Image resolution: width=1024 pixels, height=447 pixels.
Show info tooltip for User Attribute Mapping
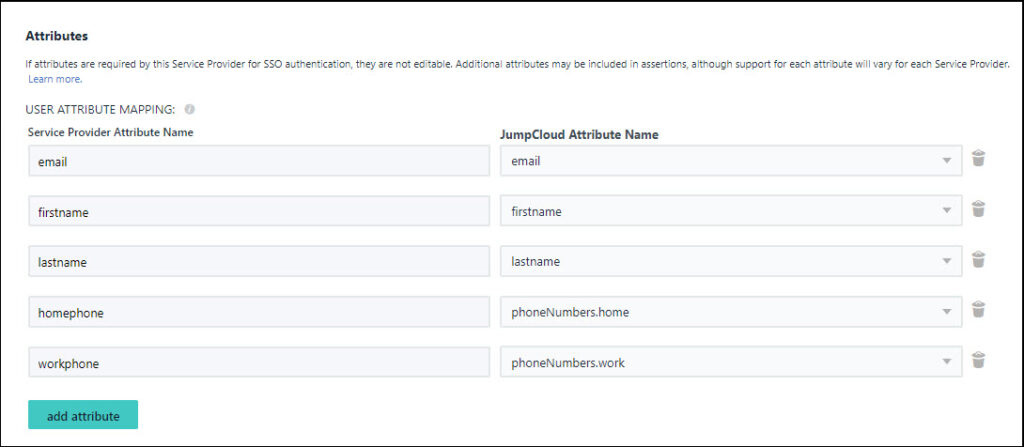[190, 110]
